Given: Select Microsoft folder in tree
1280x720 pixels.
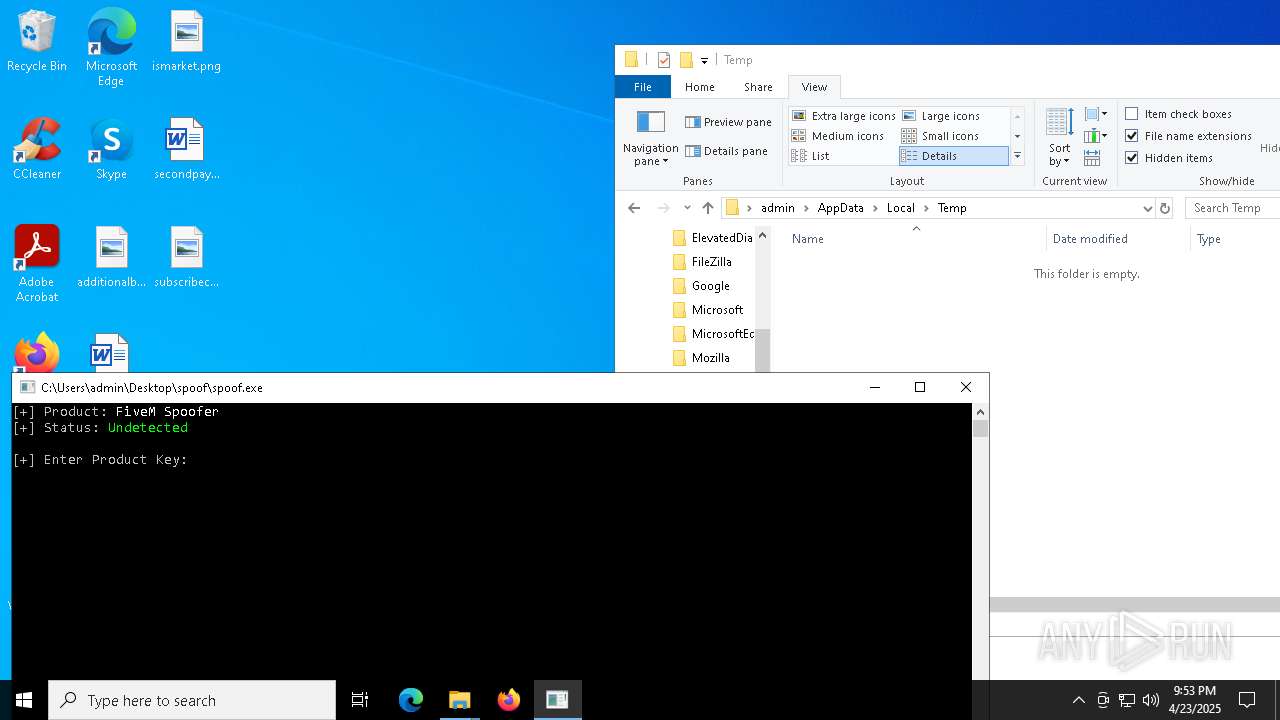Looking at the screenshot, I should (708, 310).
